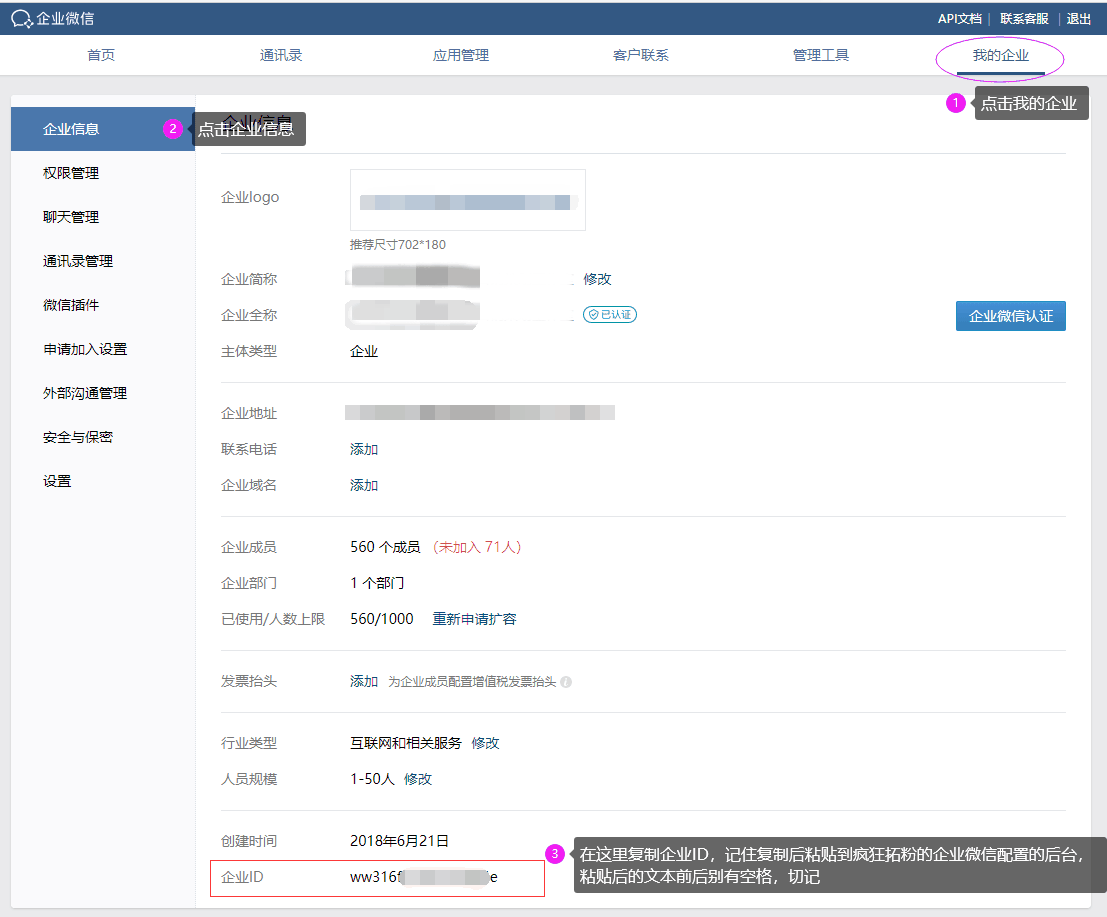
Task: Click the 推荐尺寸702*180 hint text
Action: 398,245
